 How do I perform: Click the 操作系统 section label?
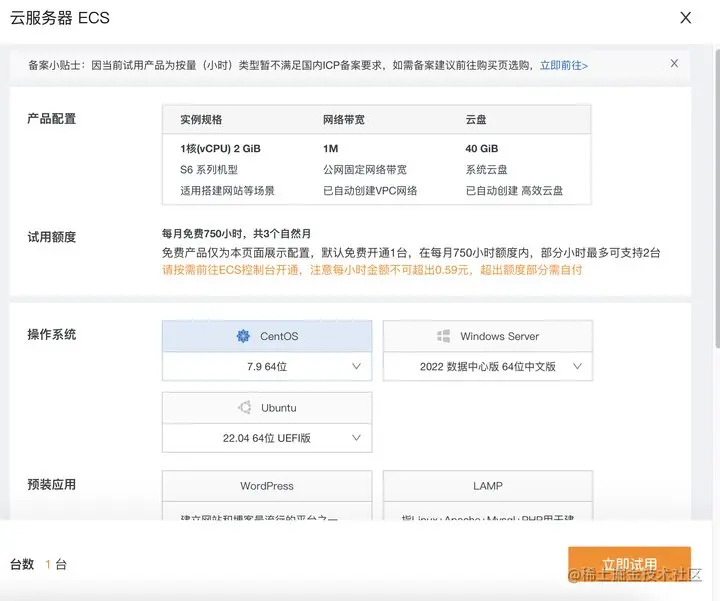51,335
